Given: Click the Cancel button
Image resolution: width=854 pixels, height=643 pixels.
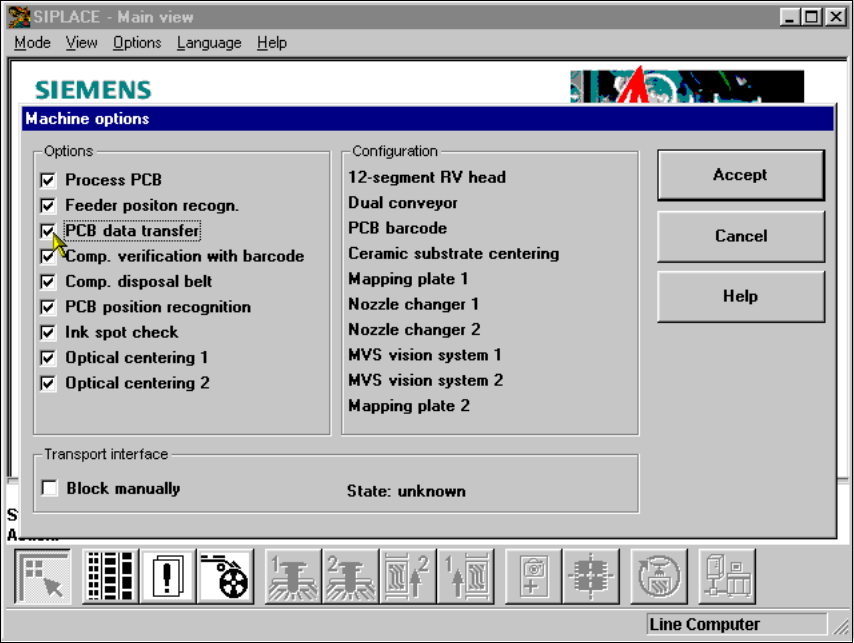Looking at the screenshot, I should 741,236.
